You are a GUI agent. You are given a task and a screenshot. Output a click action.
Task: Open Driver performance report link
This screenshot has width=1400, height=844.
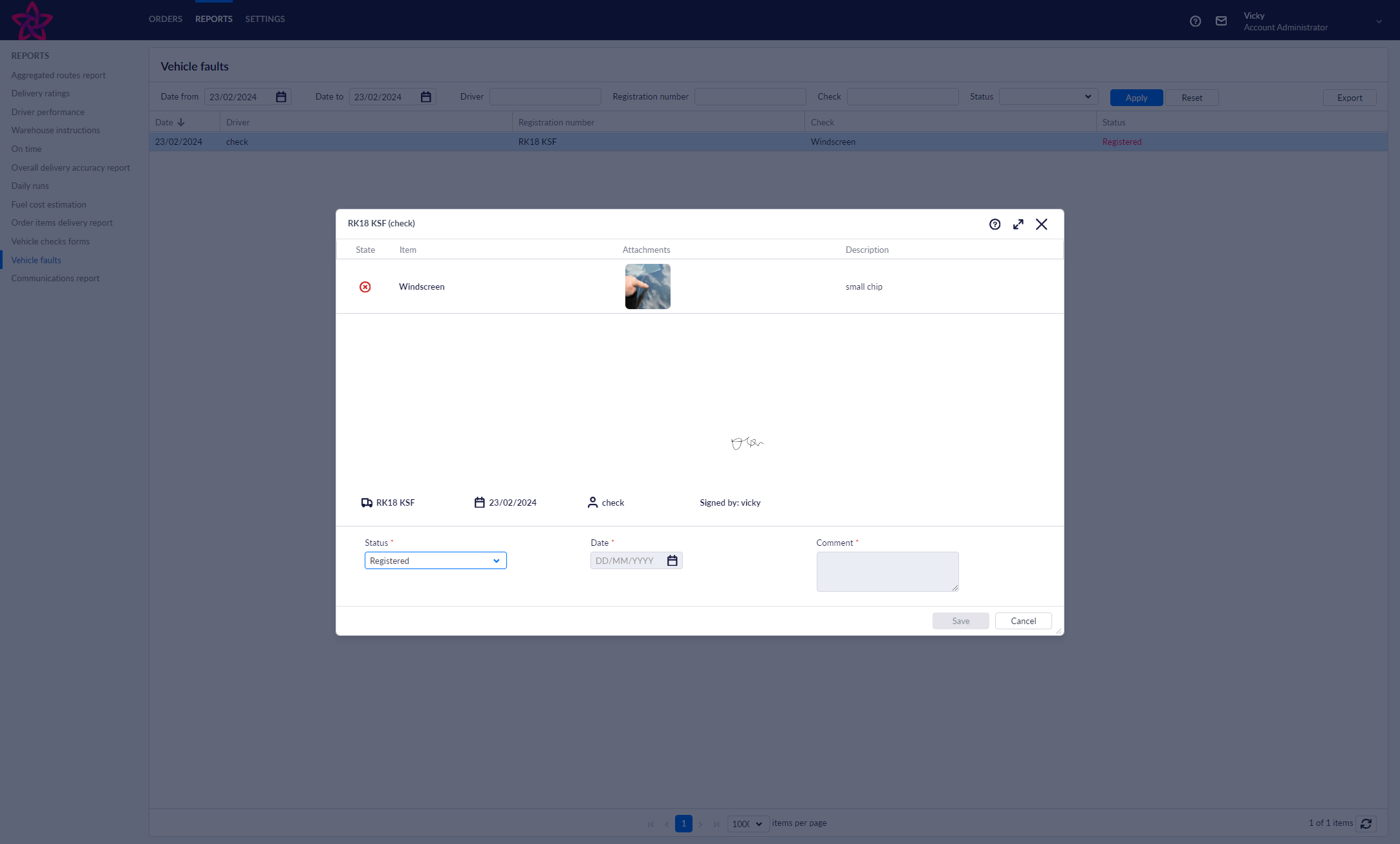tap(48, 112)
